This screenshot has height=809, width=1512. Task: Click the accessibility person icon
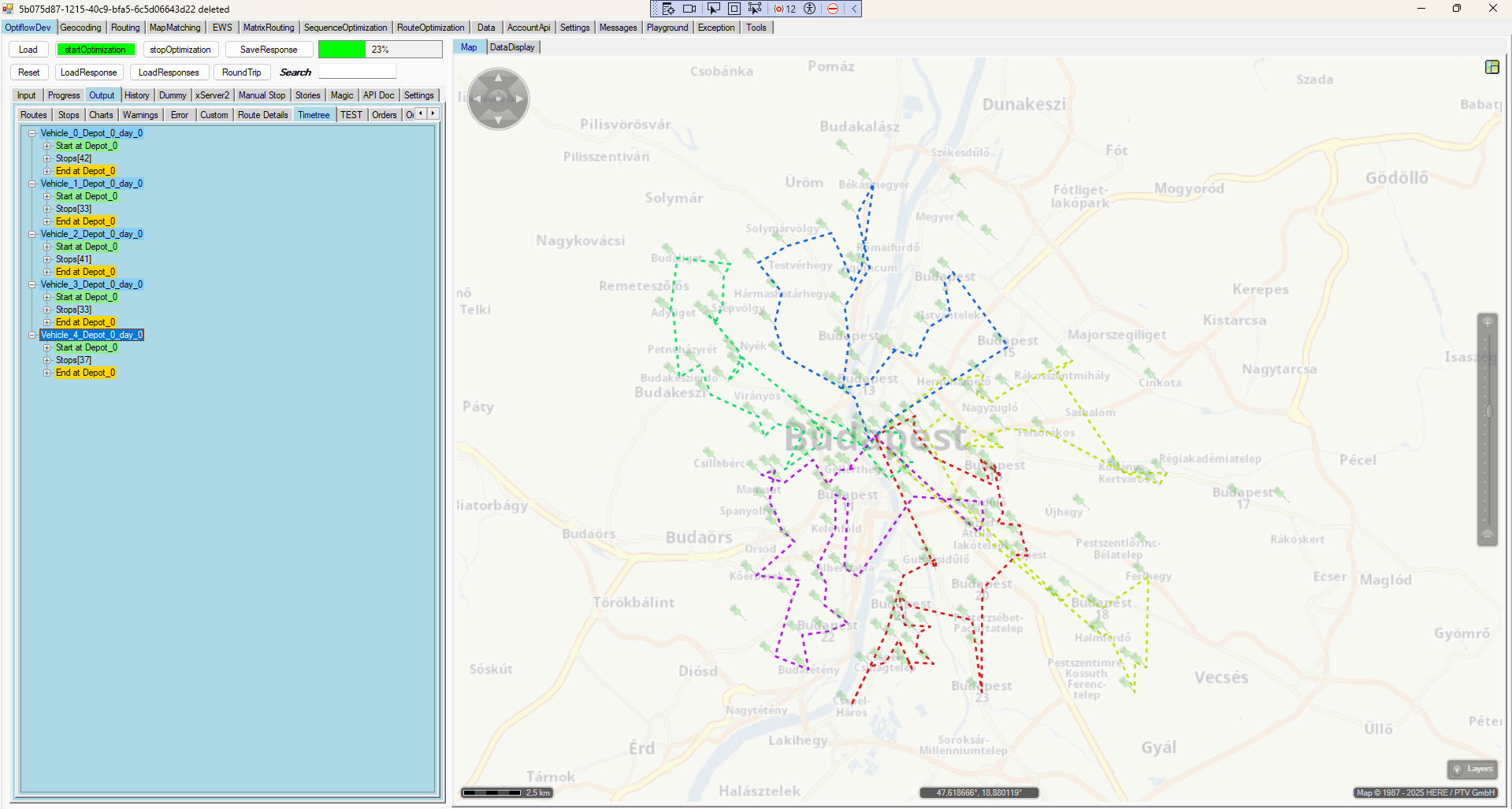click(x=809, y=9)
